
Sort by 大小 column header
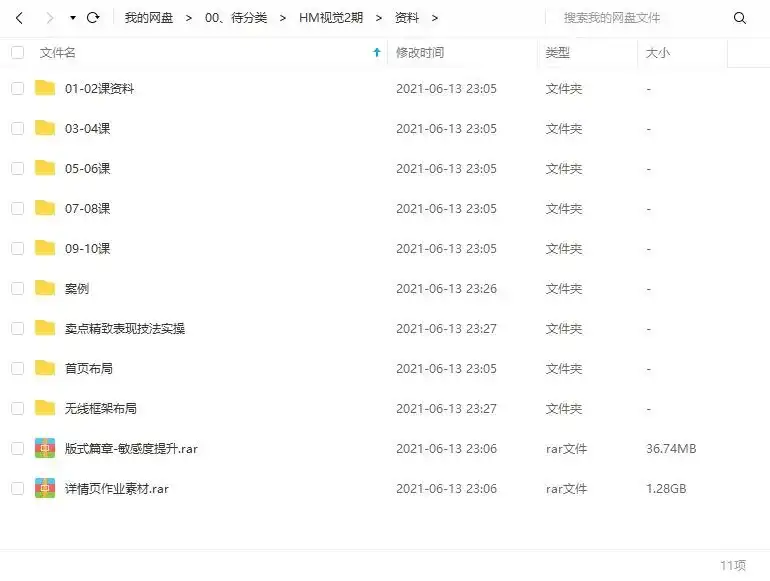(658, 53)
